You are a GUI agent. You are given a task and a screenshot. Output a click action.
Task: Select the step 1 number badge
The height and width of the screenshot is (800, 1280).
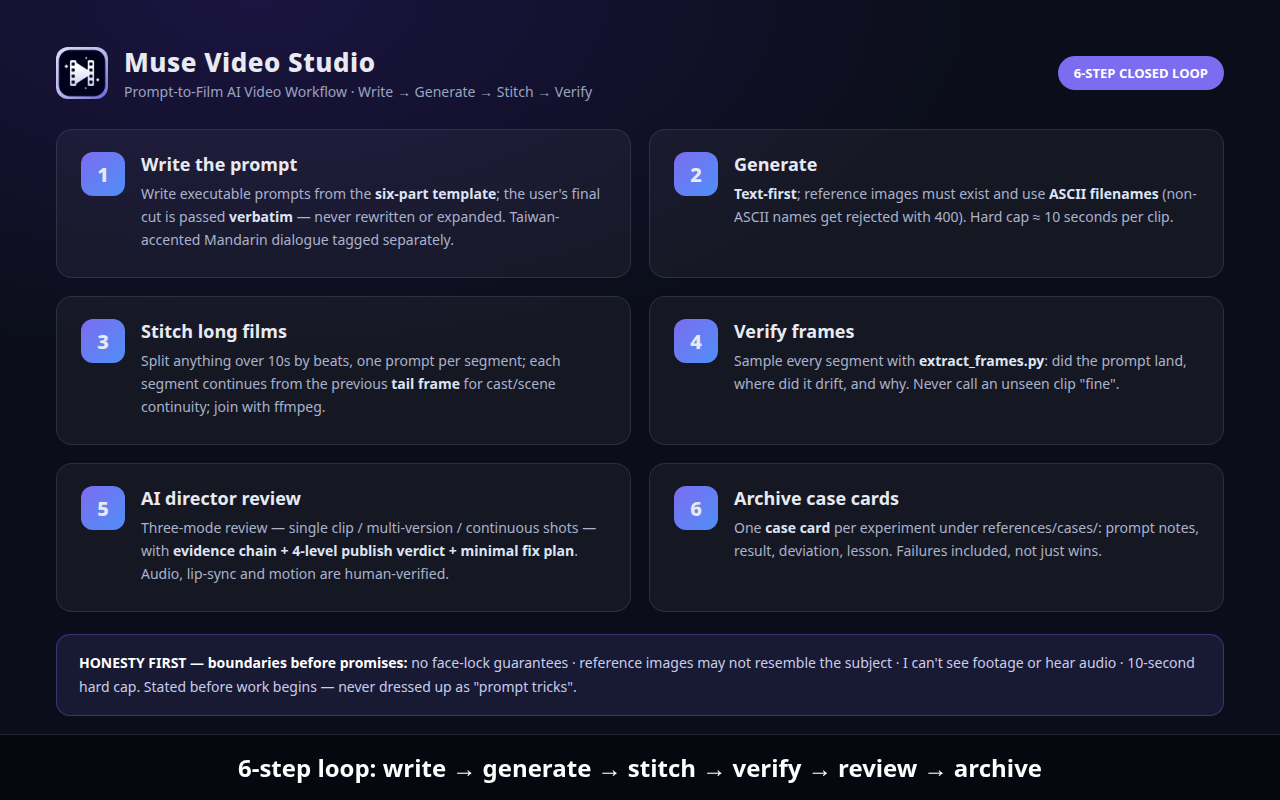(103, 175)
